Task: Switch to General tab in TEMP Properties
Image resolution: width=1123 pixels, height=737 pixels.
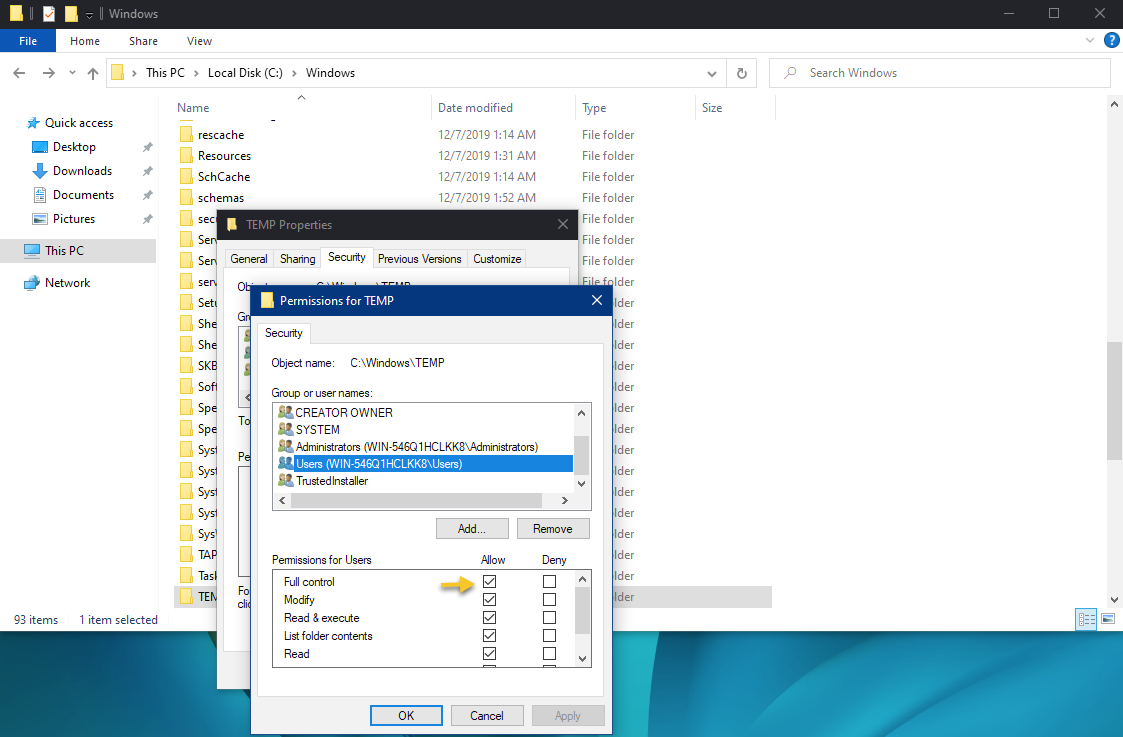Action: [x=249, y=259]
